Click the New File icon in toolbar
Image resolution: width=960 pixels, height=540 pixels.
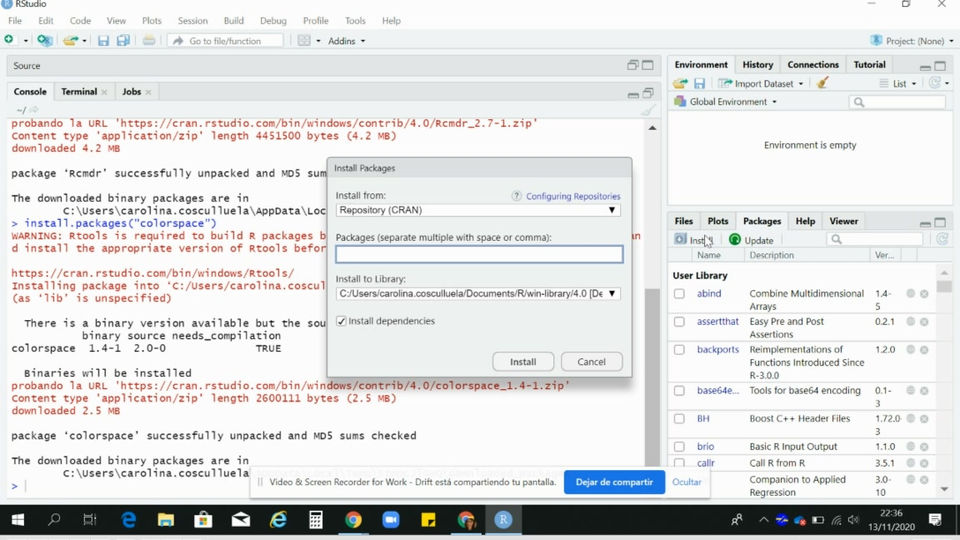point(9,40)
